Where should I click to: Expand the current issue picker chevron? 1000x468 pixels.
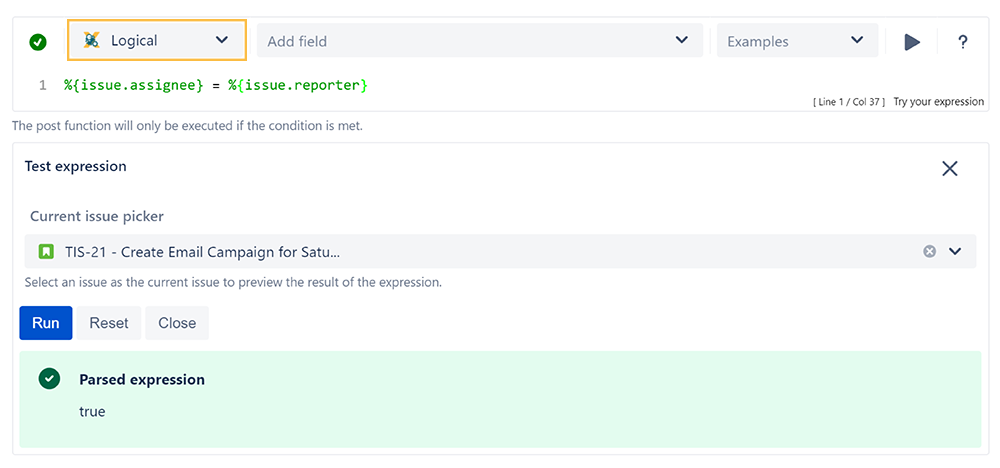point(955,251)
